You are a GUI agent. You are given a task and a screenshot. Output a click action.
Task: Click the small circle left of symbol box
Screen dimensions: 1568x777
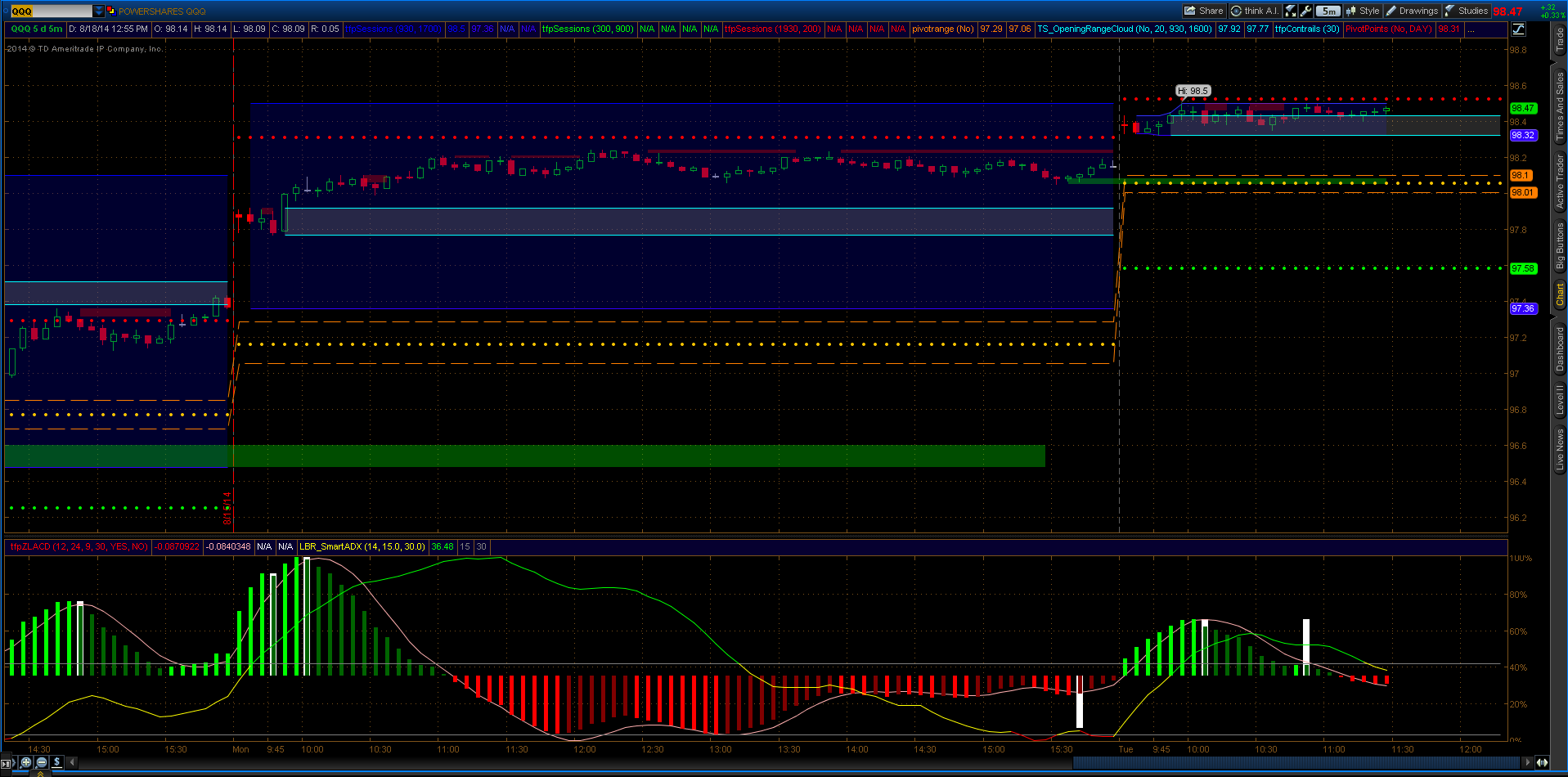[5, 11]
